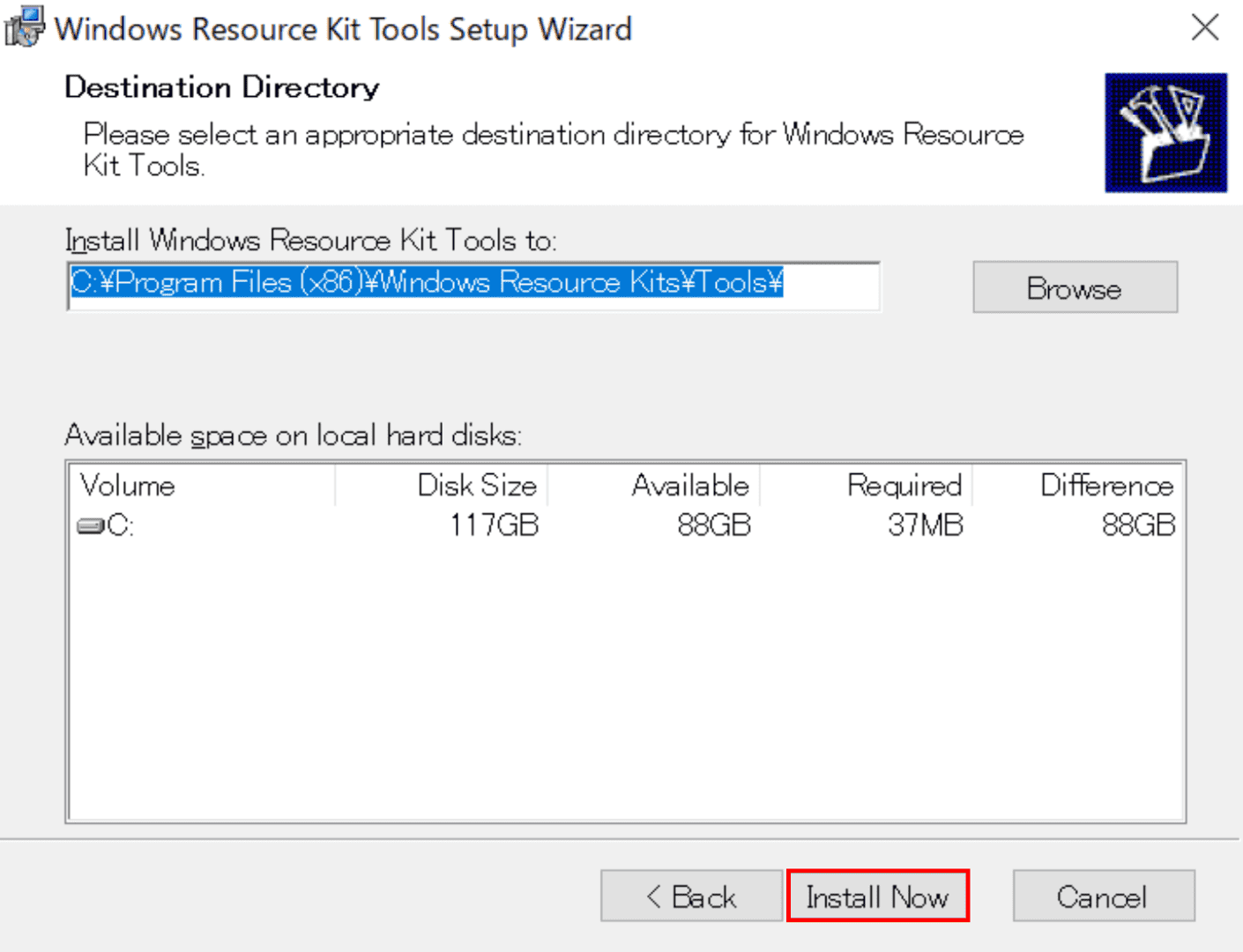The width and height of the screenshot is (1243, 952).
Task: Click the Browse button
Action: 1075,287
